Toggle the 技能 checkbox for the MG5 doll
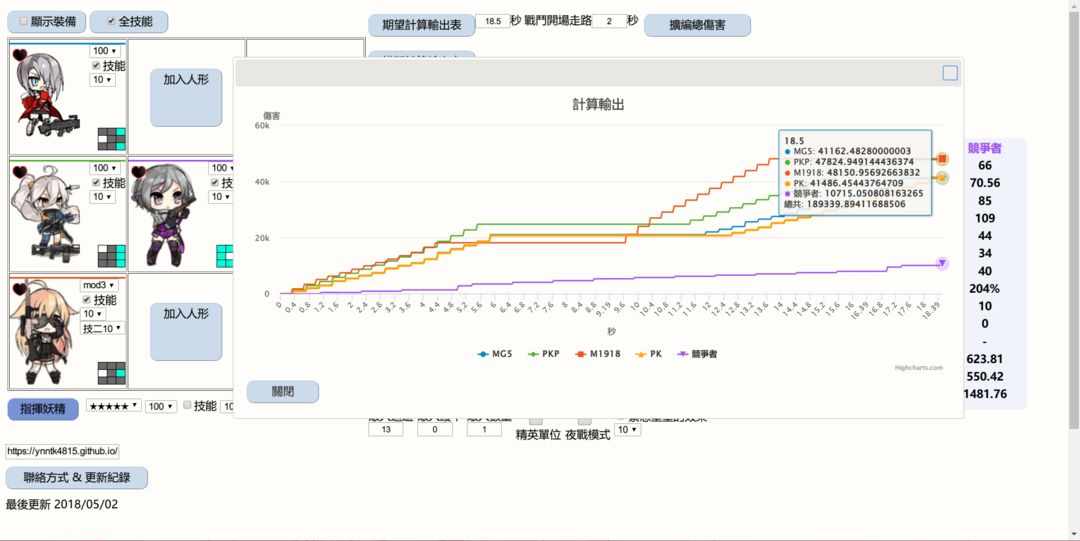Image resolution: width=1080 pixels, height=541 pixels. [x=96, y=65]
